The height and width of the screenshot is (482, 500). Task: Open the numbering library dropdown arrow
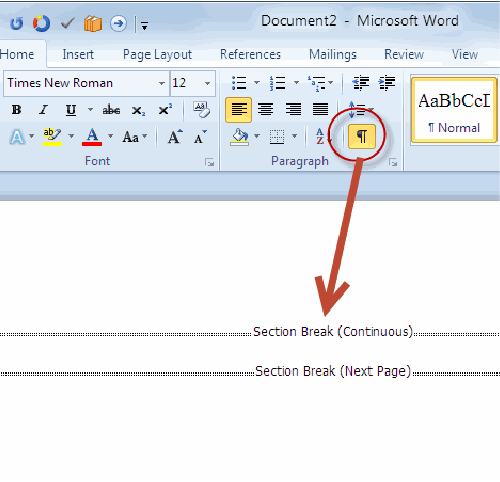(x=296, y=82)
